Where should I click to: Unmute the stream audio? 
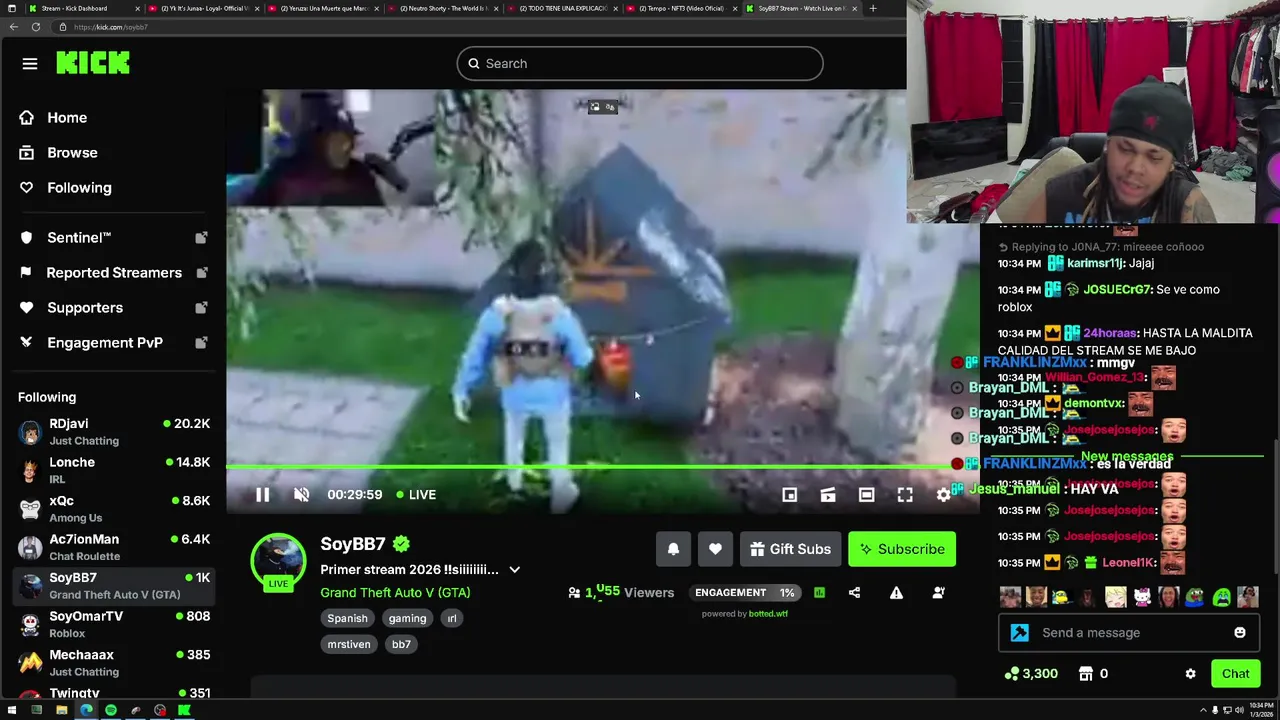[301, 494]
